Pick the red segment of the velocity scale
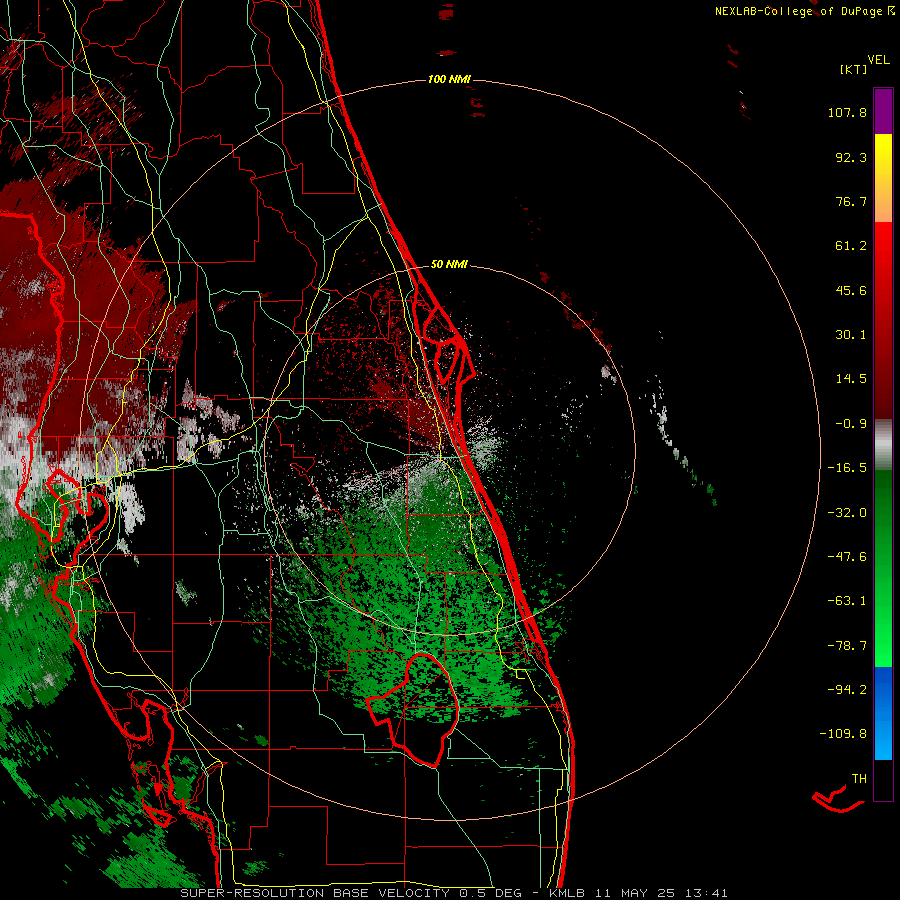This screenshot has width=900, height=900. point(883,320)
